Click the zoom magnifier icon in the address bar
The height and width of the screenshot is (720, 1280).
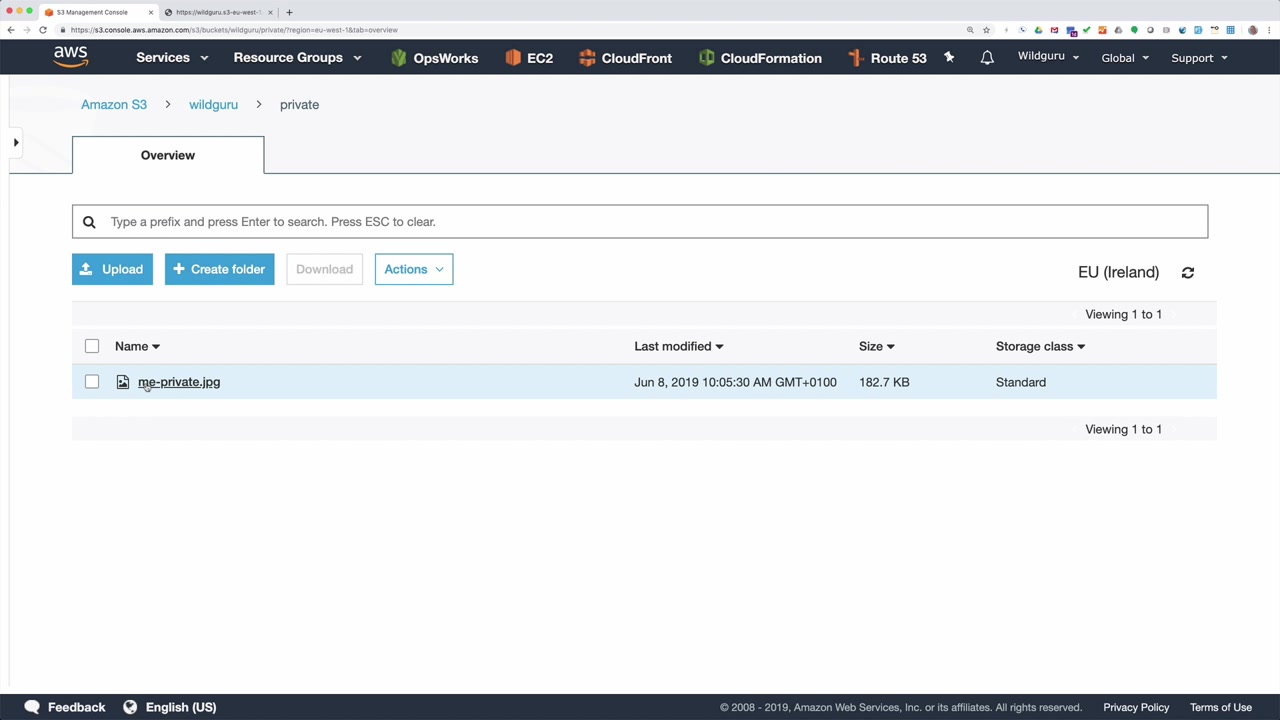tap(970, 30)
